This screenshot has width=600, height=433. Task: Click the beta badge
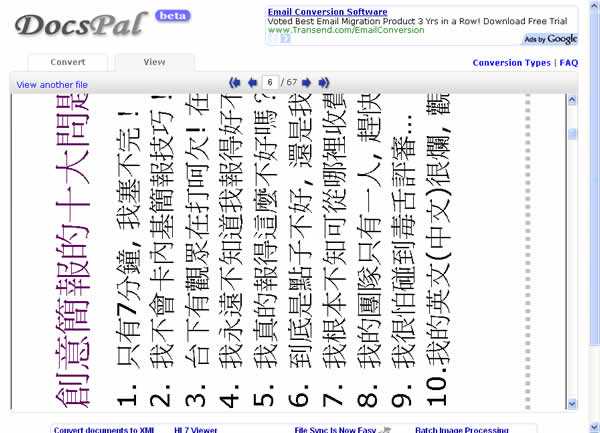(173, 16)
